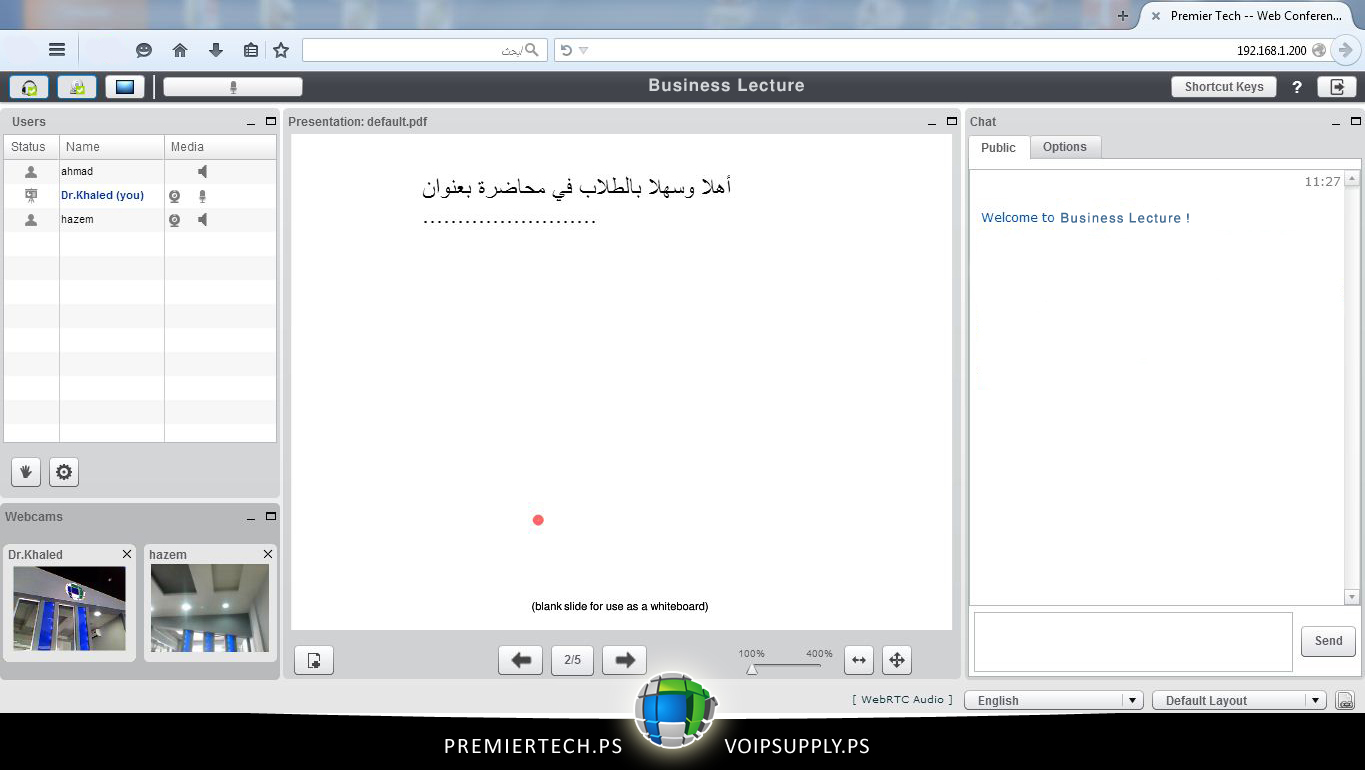Click the logout icon at top right
The width and height of the screenshot is (1365, 770).
[x=1336, y=87]
